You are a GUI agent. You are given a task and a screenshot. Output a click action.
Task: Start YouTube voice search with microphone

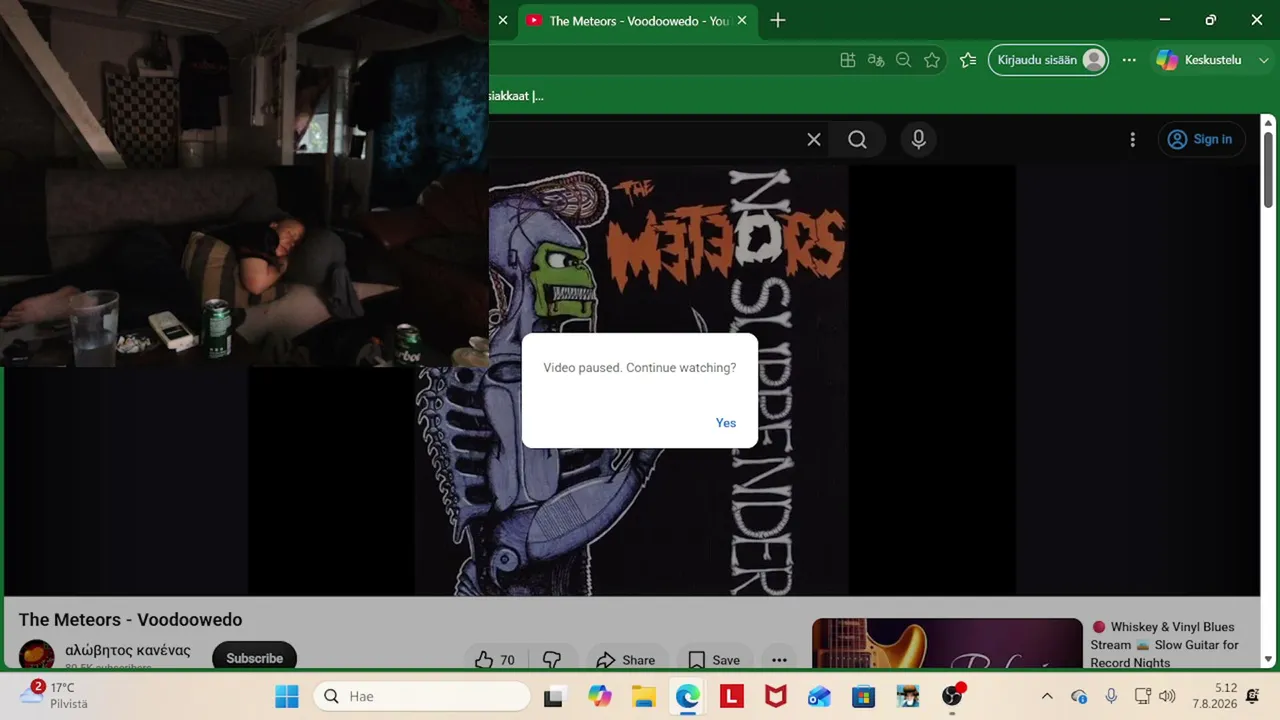(x=919, y=140)
